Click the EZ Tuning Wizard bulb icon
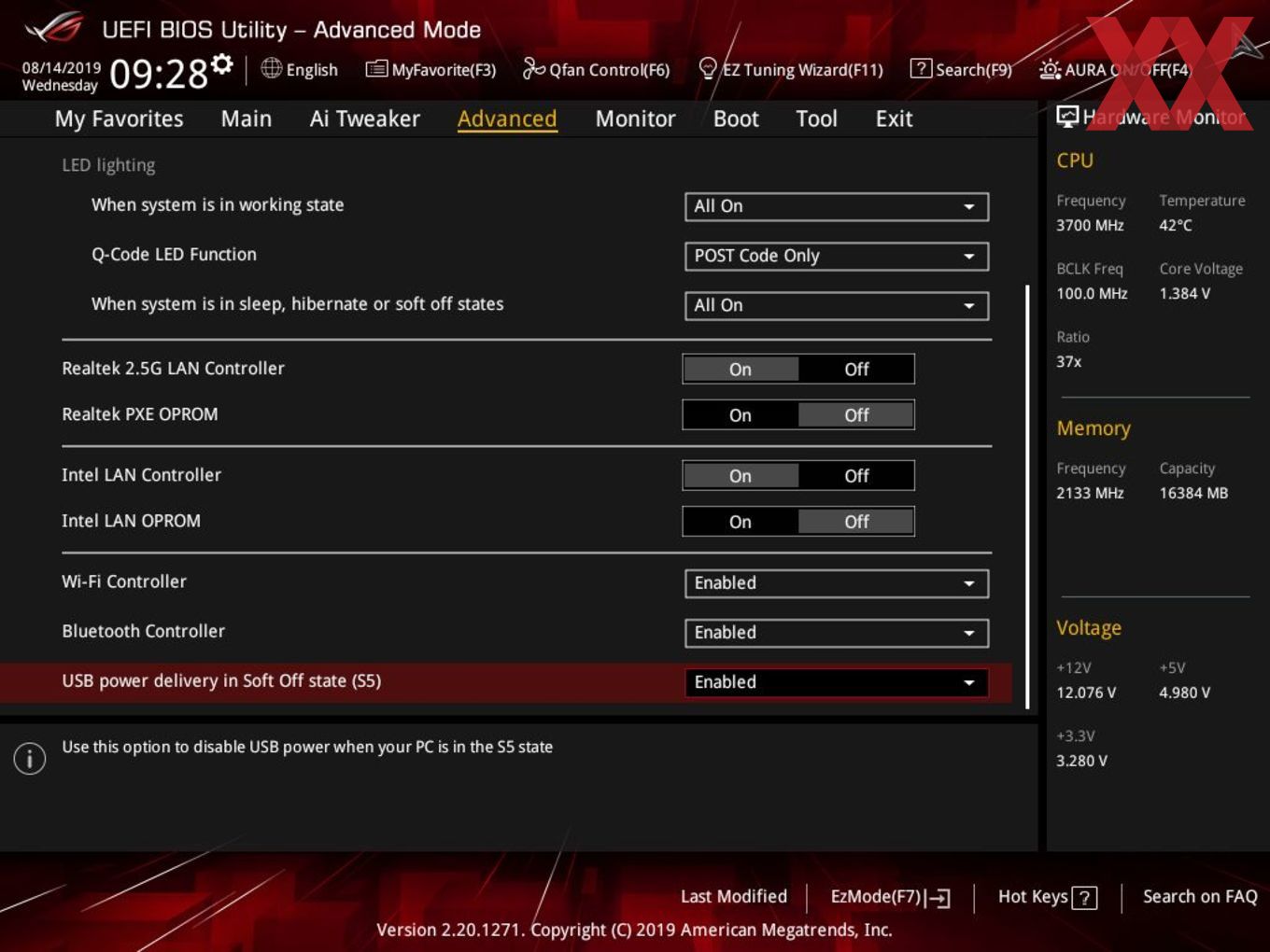 (708, 68)
